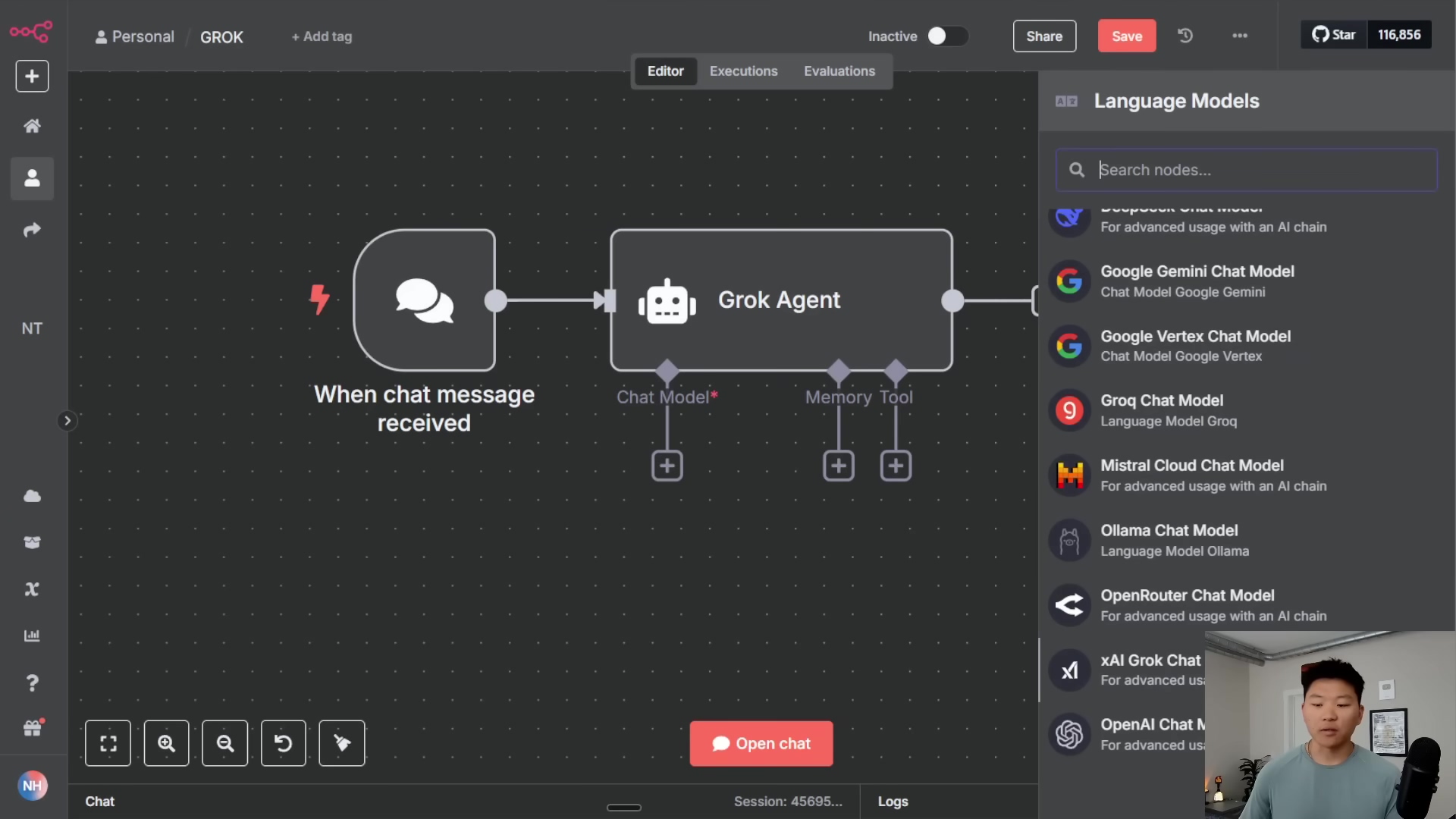Click the fit to view canvas button
Screen dimensions: 1456x819
pos(108,743)
